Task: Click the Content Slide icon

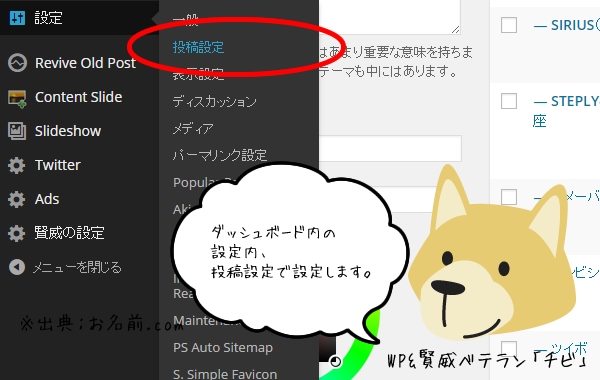Action: [17, 99]
